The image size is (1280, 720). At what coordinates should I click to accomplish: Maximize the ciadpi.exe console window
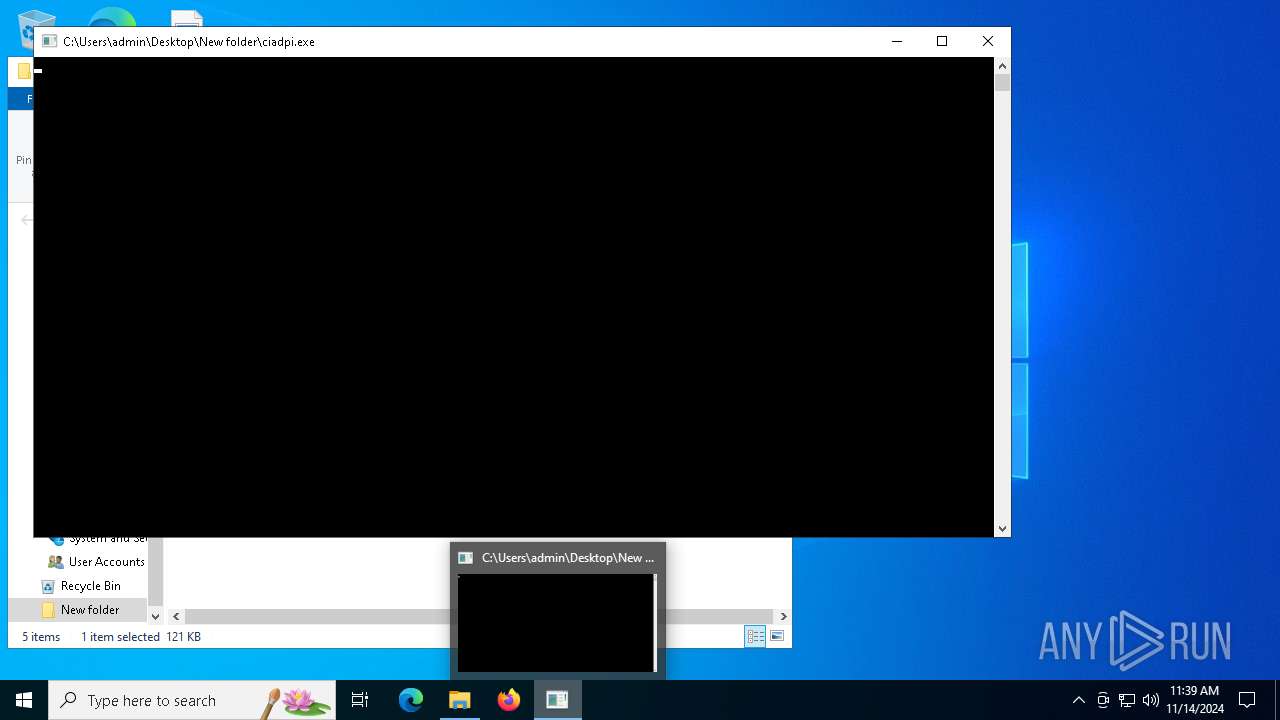tap(942, 41)
